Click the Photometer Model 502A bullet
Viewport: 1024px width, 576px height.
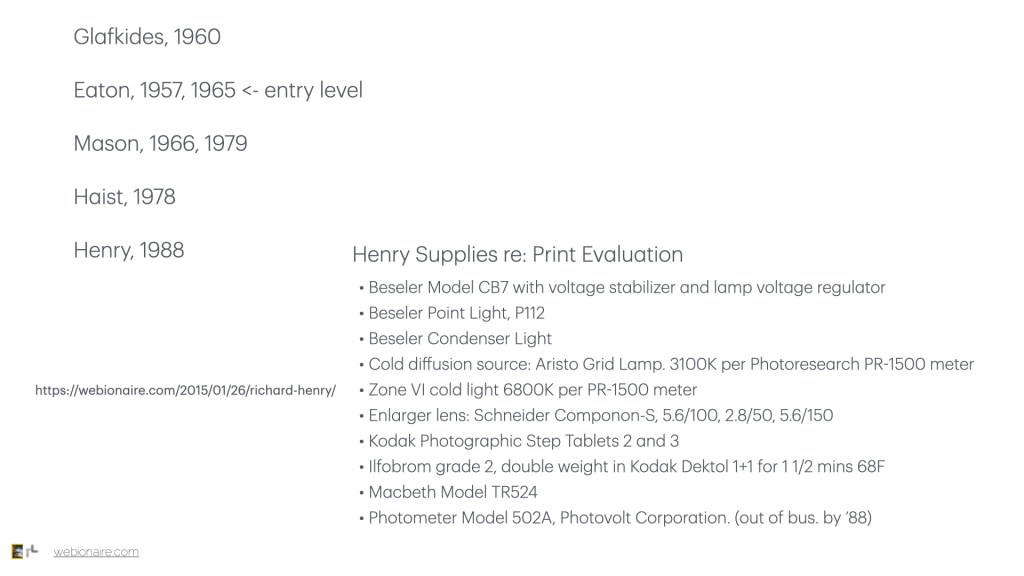click(621, 518)
